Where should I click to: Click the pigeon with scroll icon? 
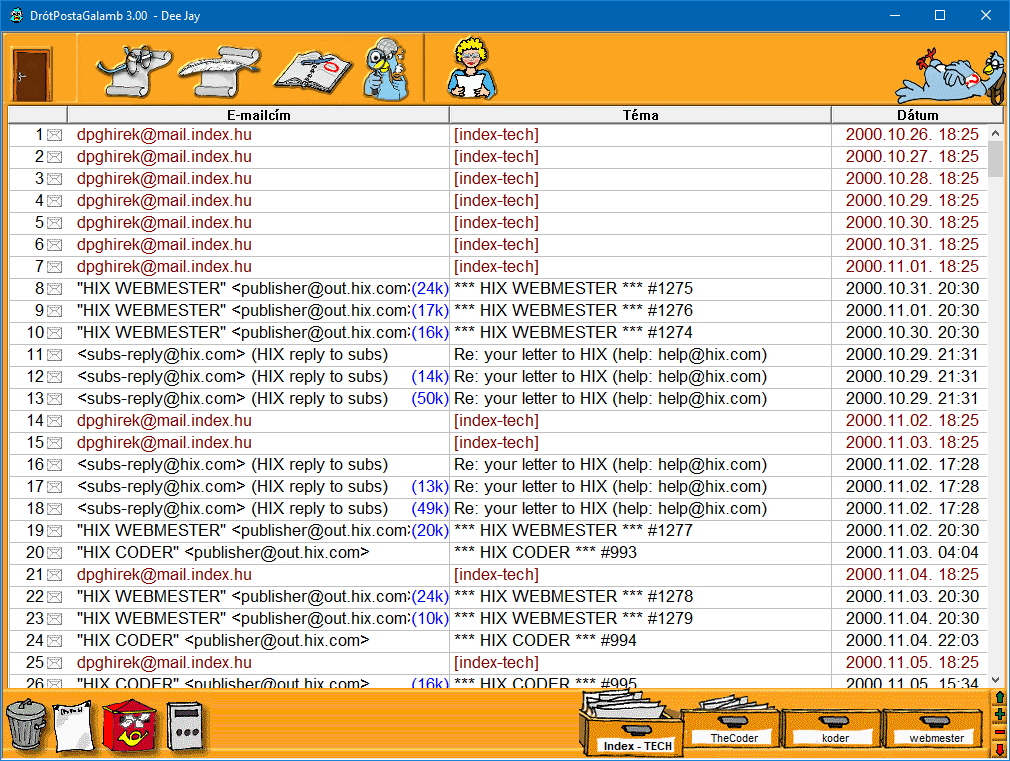point(132,70)
